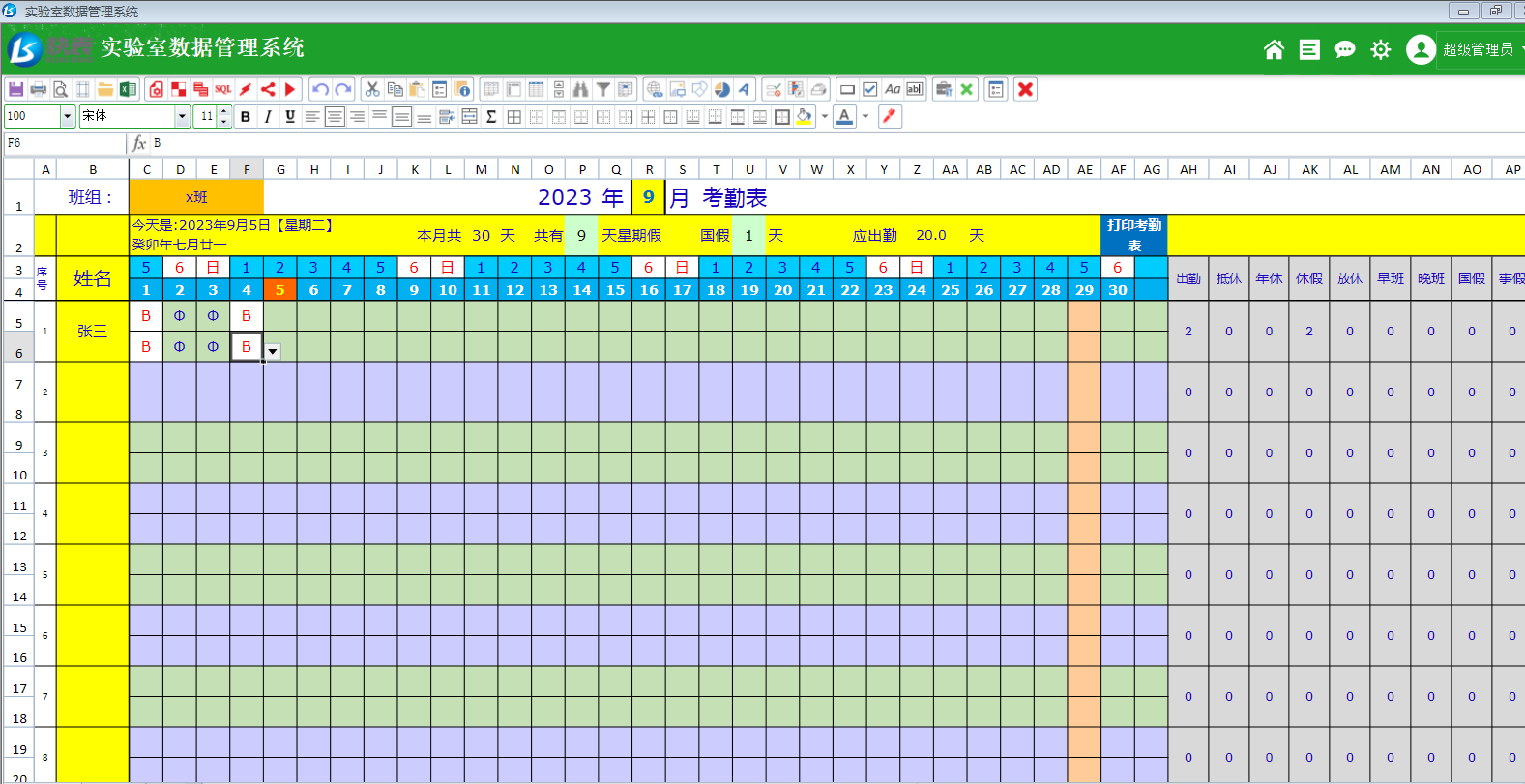Click highlighted orange date cell 5
Screen dimensions: 1525x784
279,289
